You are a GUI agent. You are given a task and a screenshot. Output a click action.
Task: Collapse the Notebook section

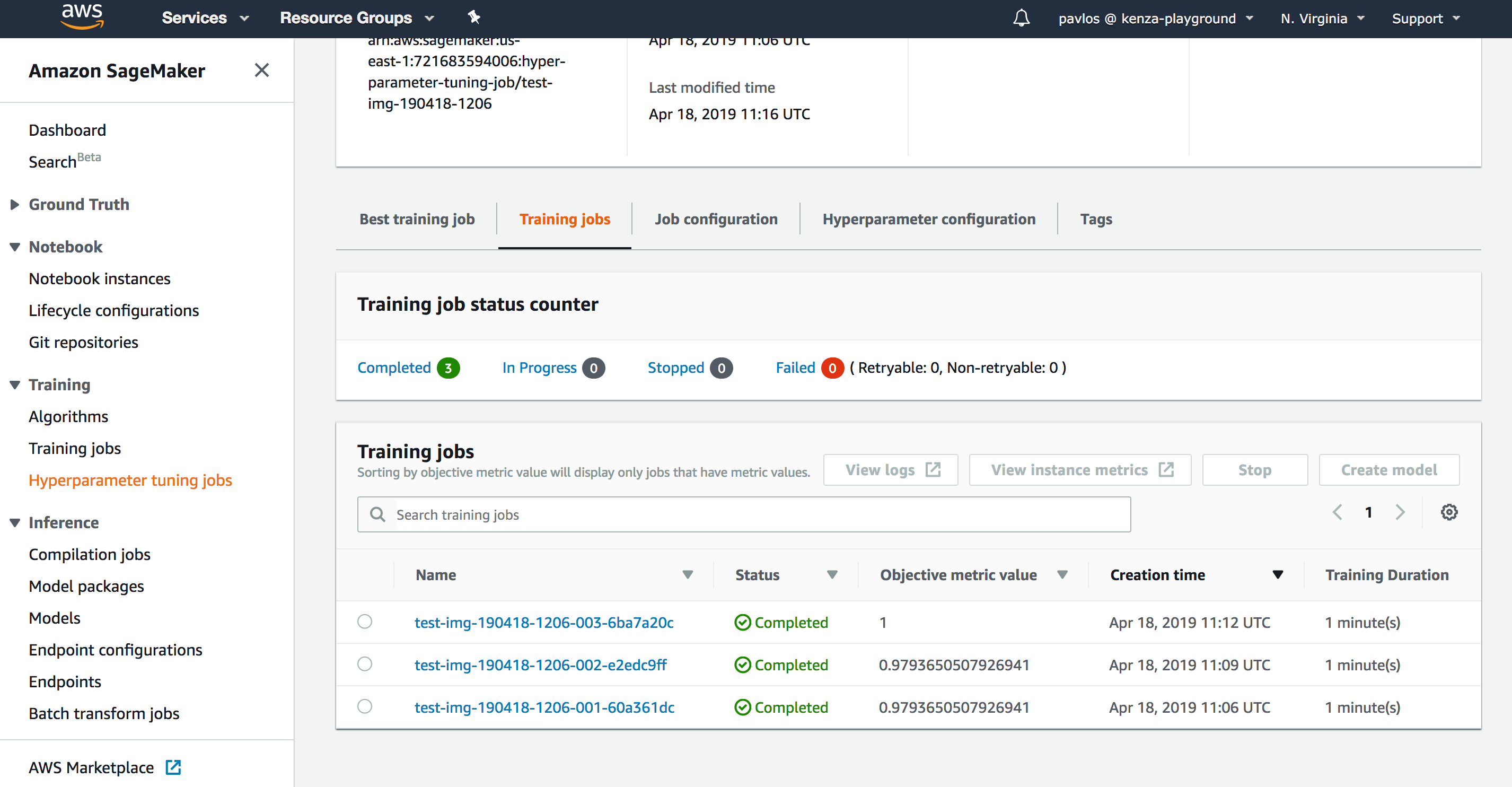pos(15,247)
